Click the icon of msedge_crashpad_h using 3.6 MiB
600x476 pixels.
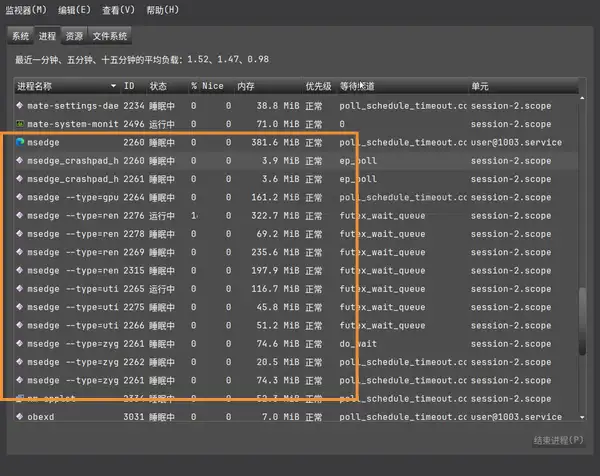tap(20, 179)
